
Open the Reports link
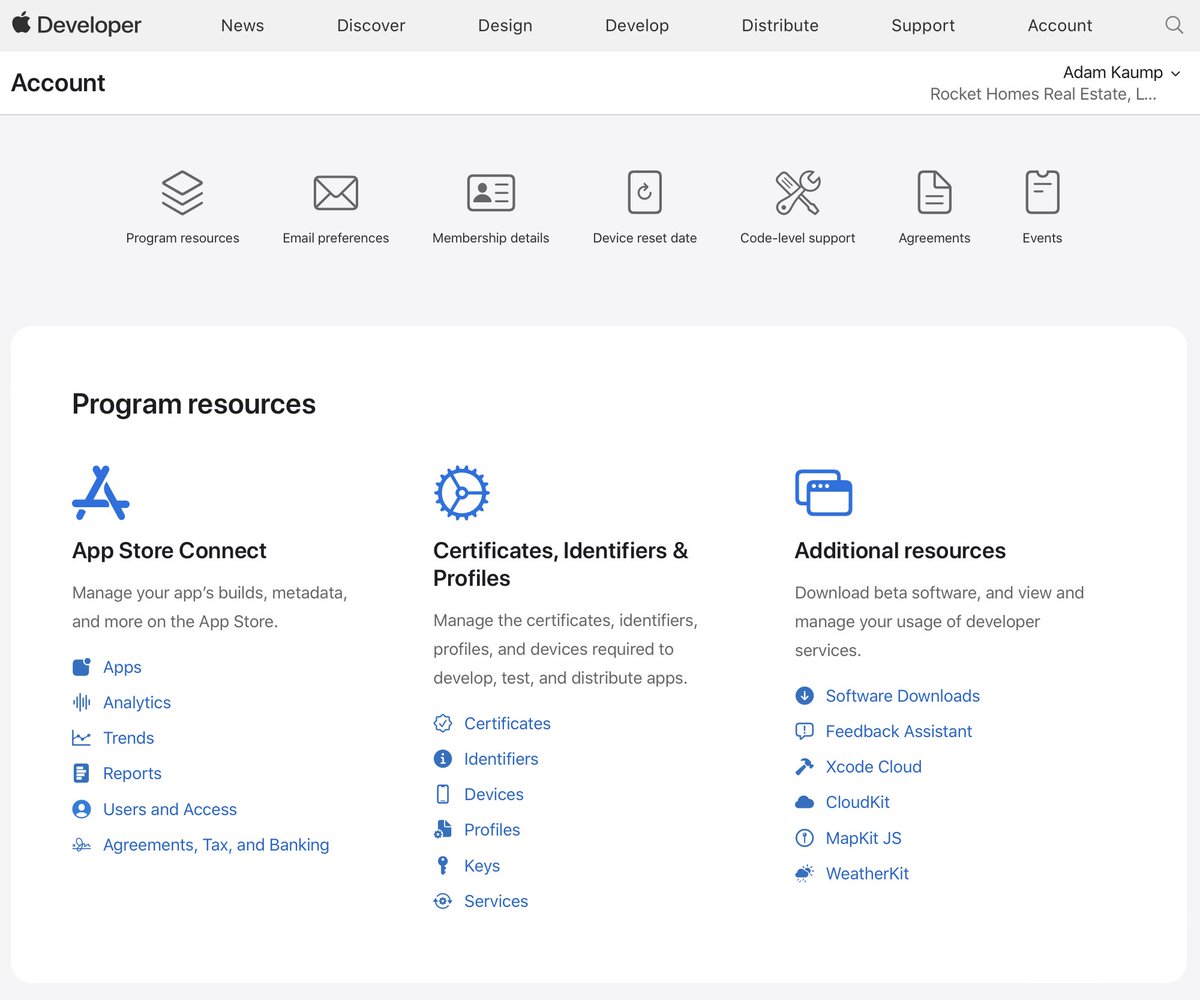click(132, 773)
